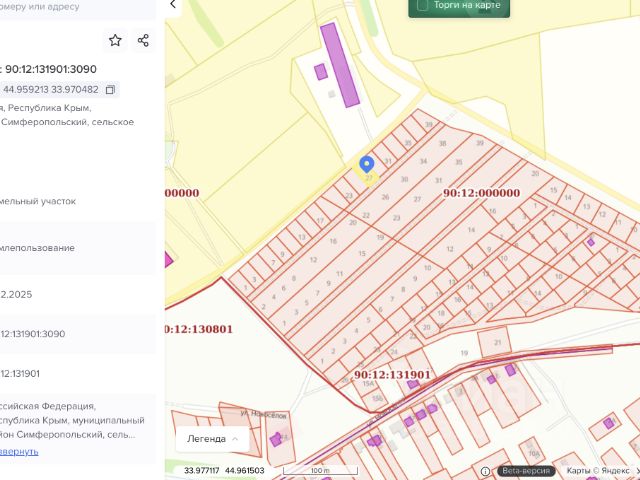Image resolution: width=640 pixels, height=480 pixels.
Task: Collapse the side panel with the left arrow
Action: point(172,5)
